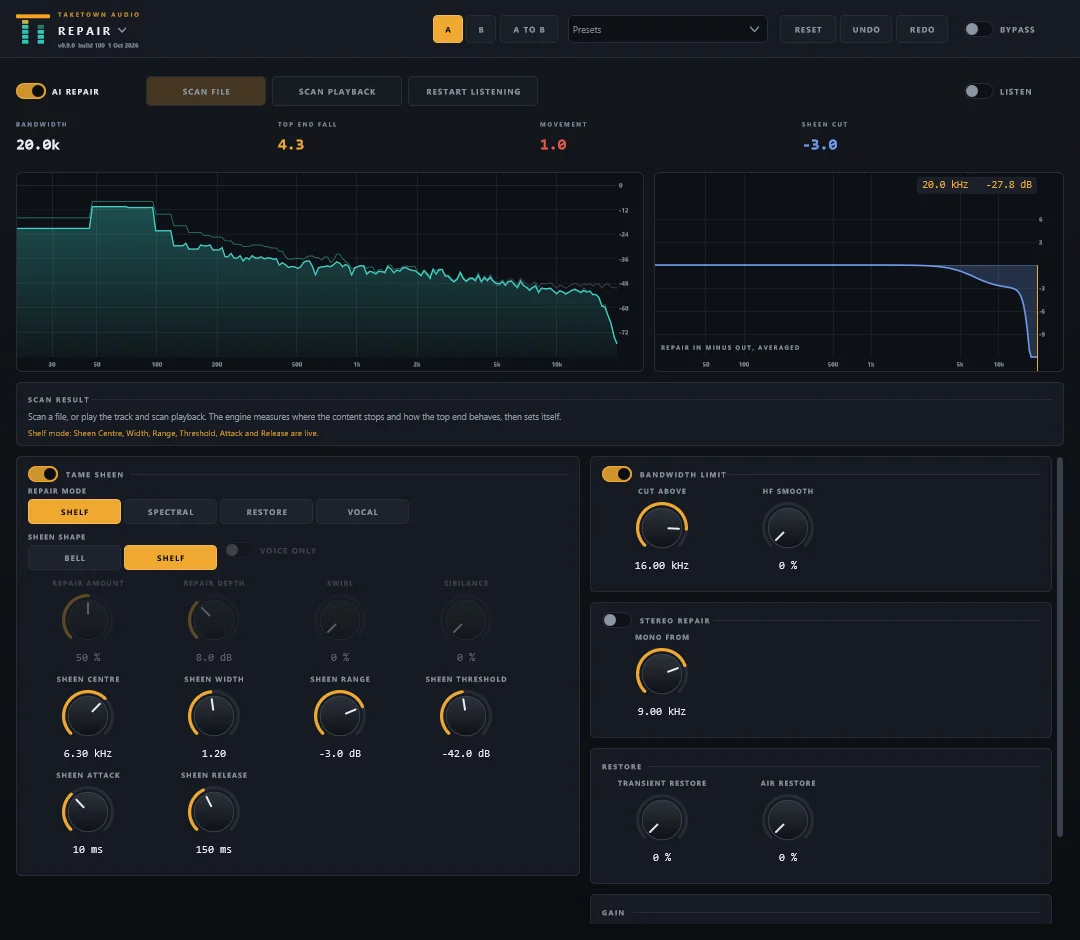
Task: Enable the VOICE ONLY toggle
Action: pos(238,550)
